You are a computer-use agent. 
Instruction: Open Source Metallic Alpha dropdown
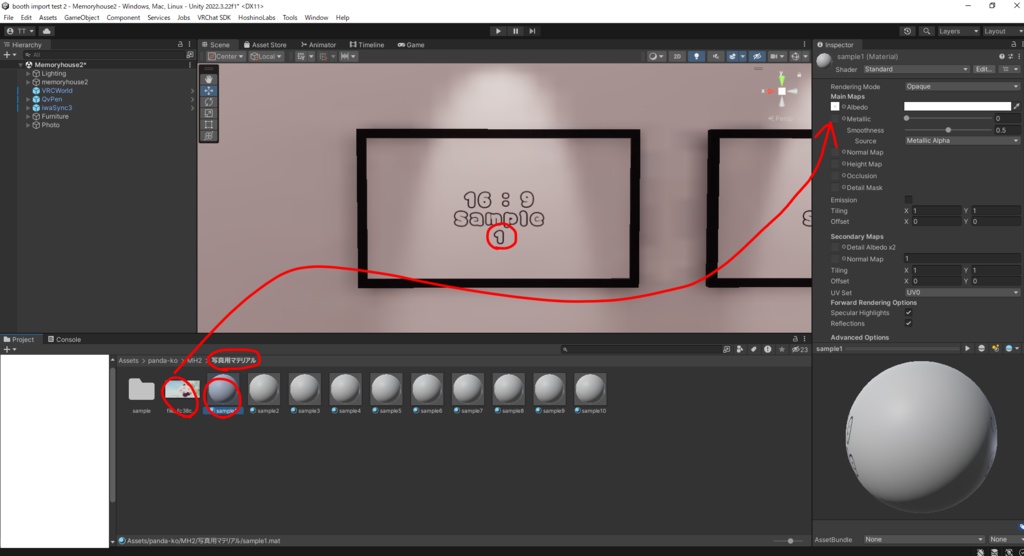pyautogui.click(x=961, y=140)
